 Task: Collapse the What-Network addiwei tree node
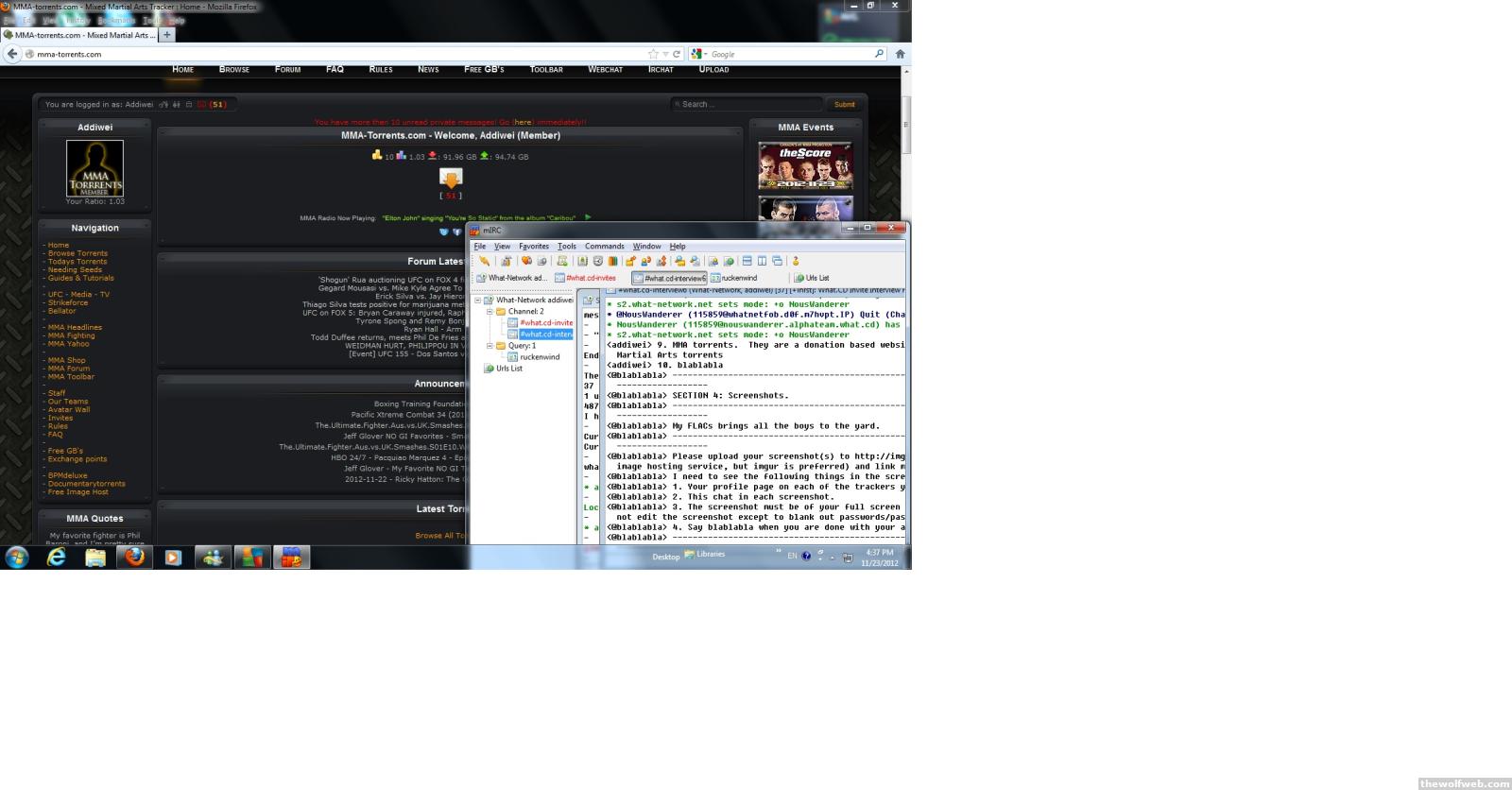pos(478,301)
